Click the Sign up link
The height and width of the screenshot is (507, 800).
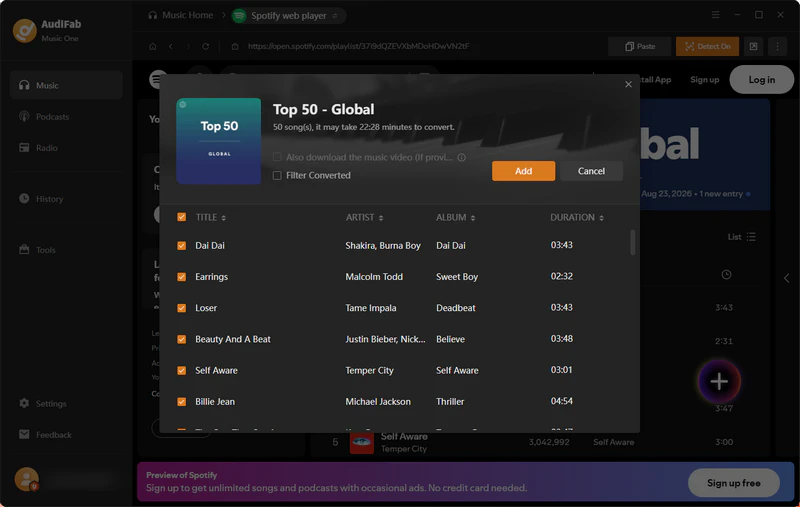point(704,80)
